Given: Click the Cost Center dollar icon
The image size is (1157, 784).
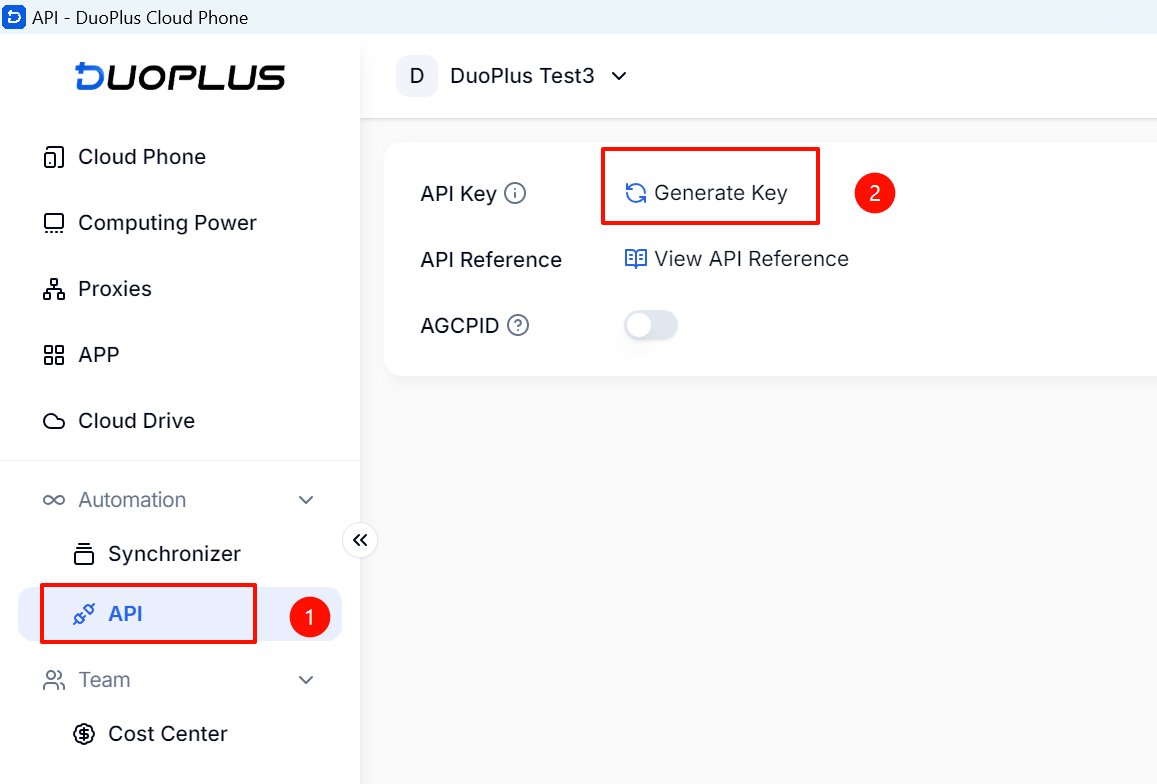Looking at the screenshot, I should pyautogui.click(x=84, y=734).
